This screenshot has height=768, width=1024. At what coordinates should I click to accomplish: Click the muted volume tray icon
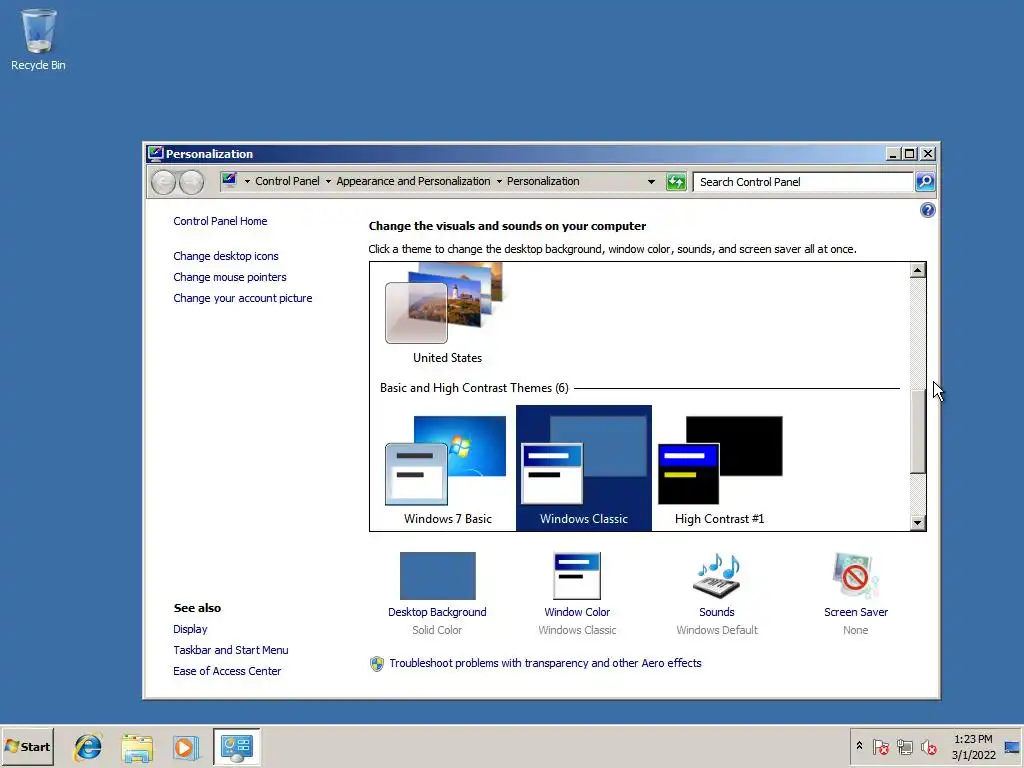click(x=928, y=746)
